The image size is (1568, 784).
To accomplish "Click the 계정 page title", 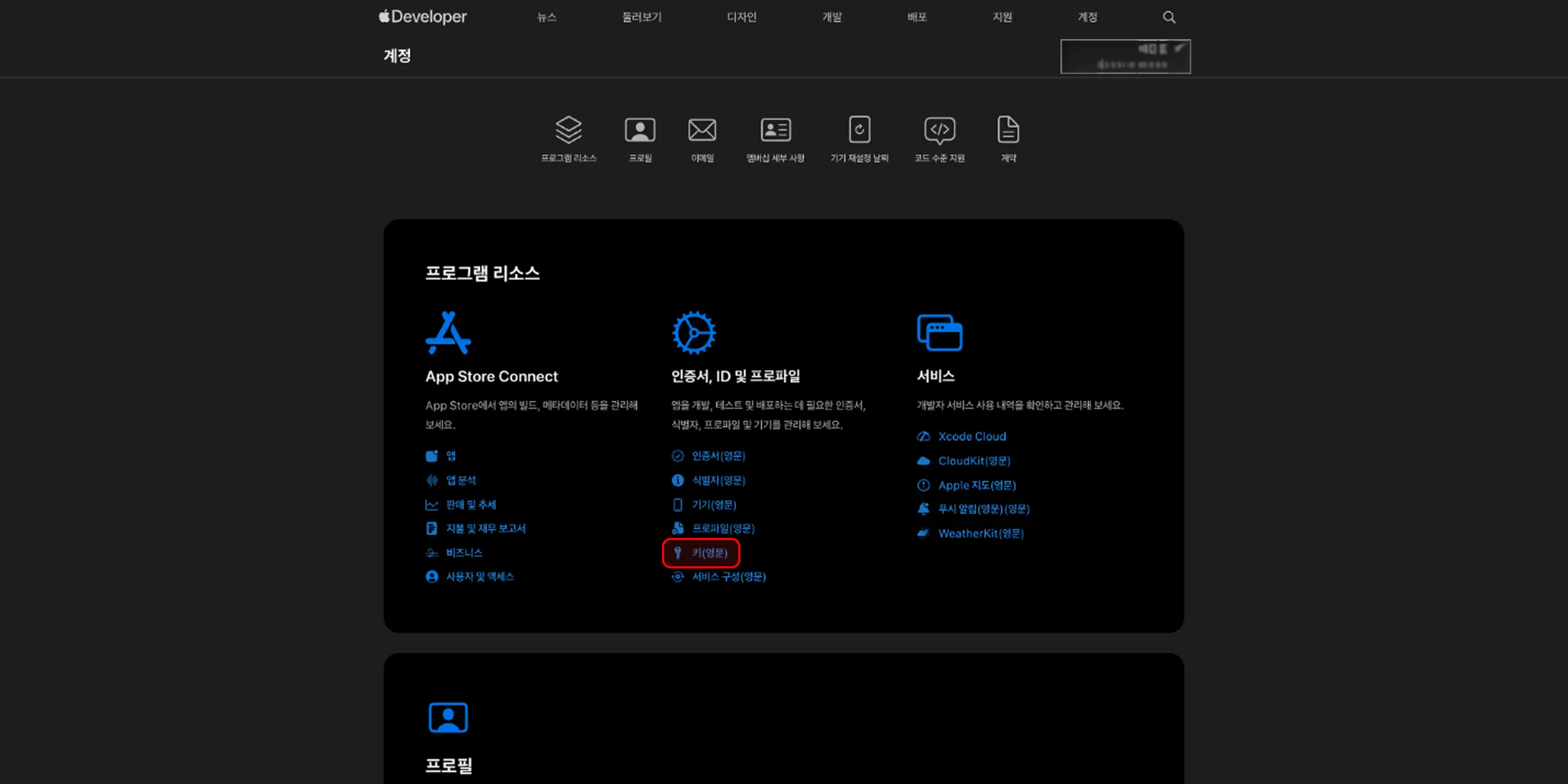I will tap(397, 56).
